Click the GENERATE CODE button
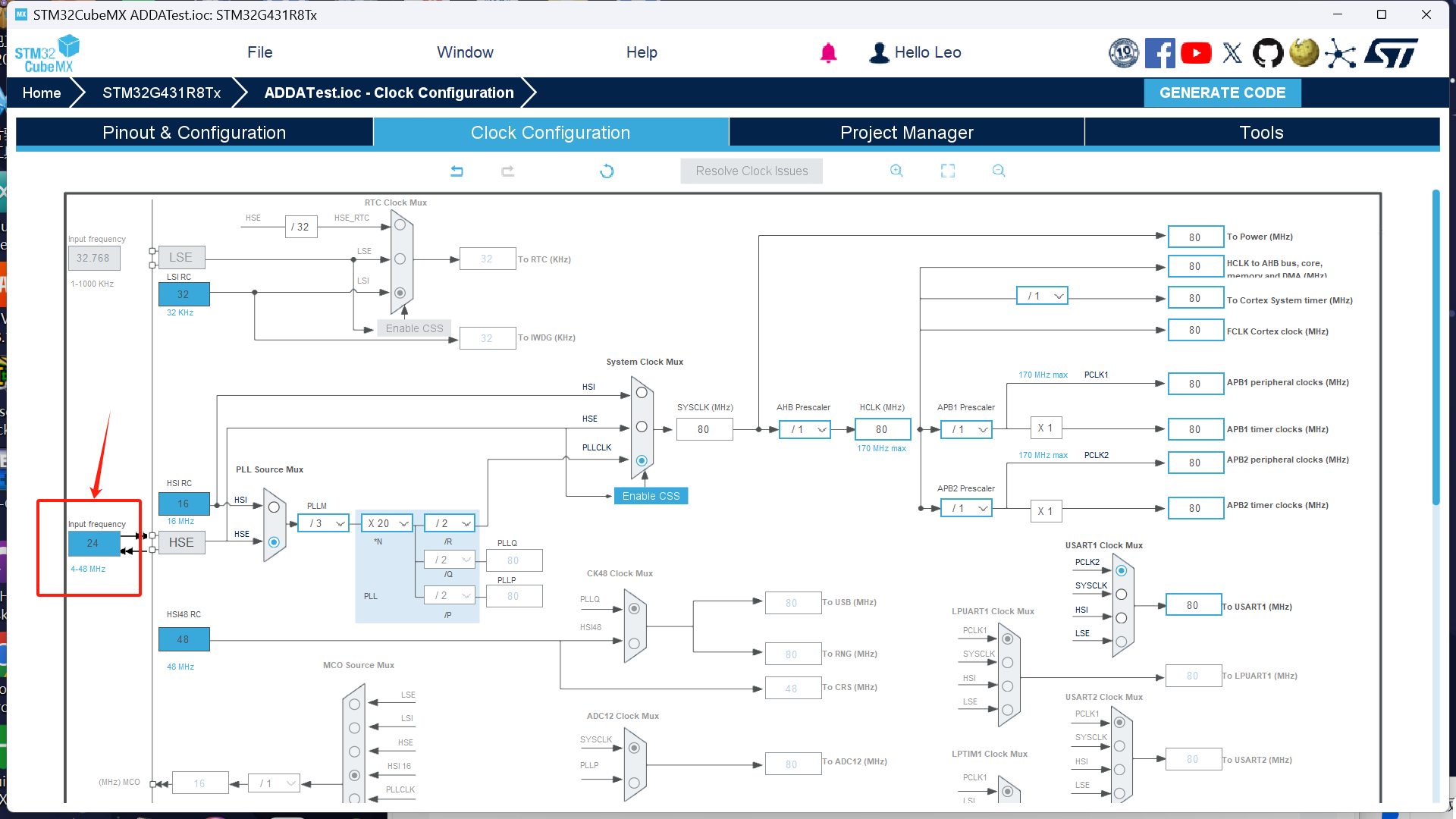 point(1222,93)
